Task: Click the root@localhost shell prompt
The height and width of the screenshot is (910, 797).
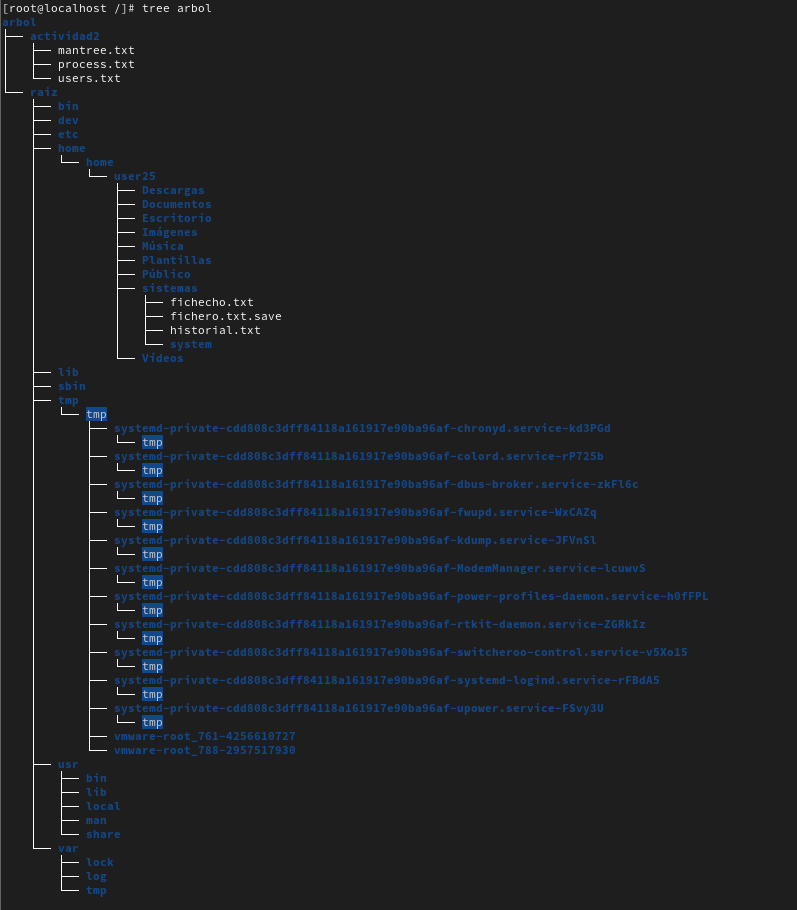Action: click(60, 8)
